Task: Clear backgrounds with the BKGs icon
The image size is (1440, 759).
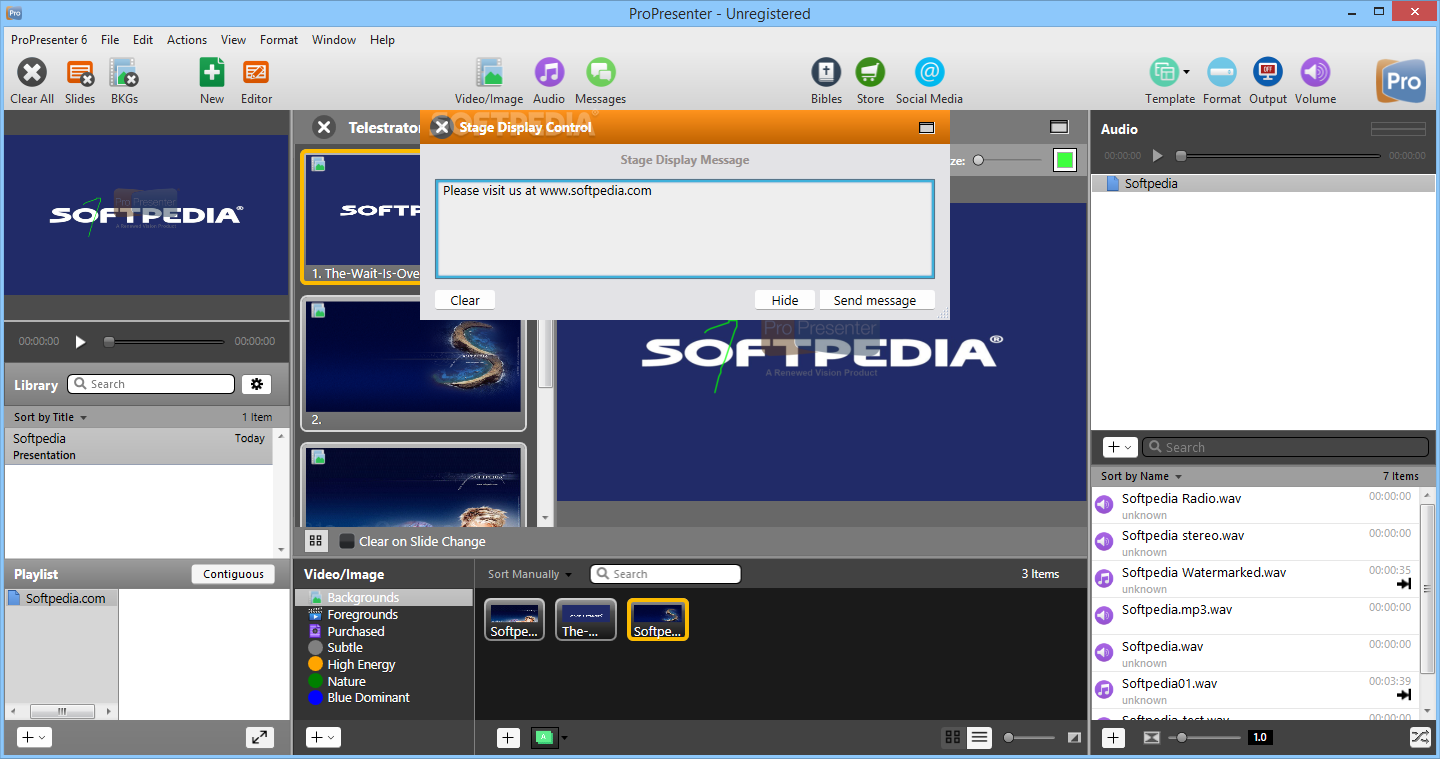Action: click(x=124, y=73)
